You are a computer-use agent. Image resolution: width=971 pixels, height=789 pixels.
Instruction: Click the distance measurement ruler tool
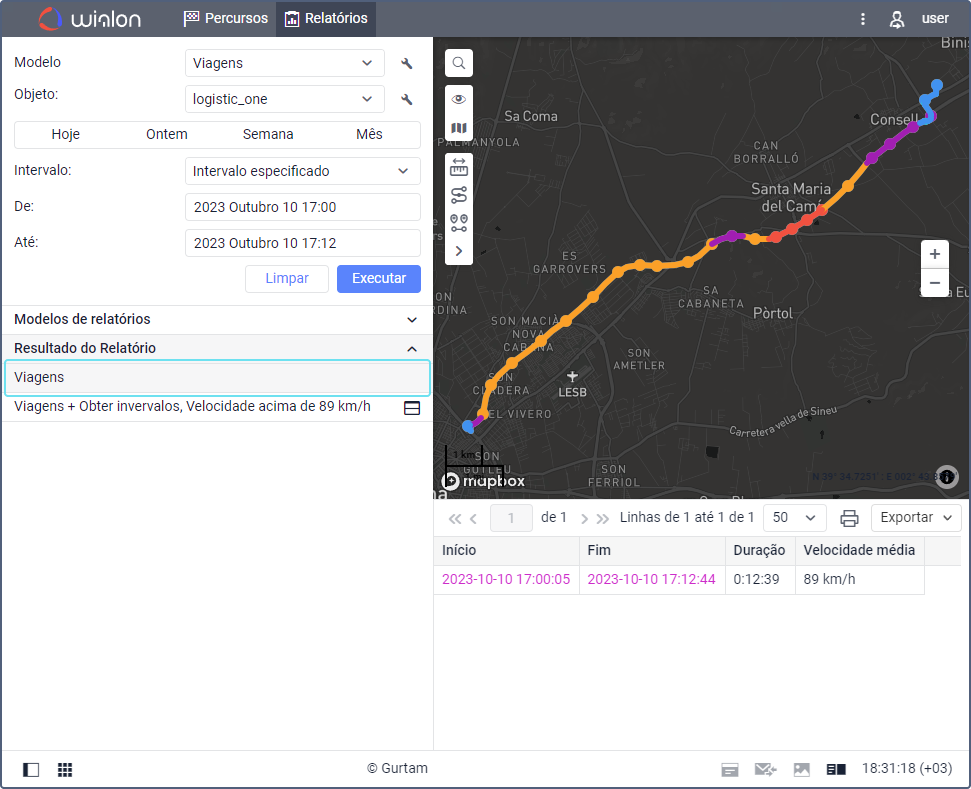[459, 167]
